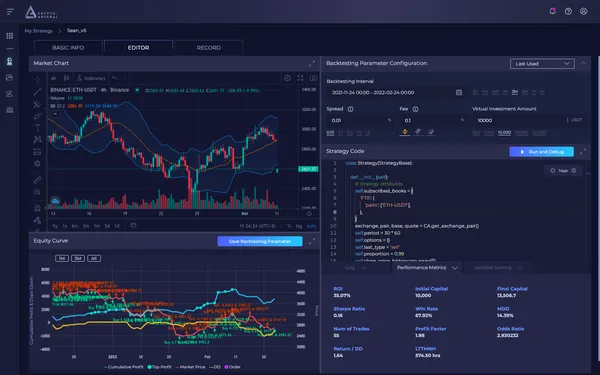Open the Indicators menu on chart
Screen dimensions: 600x375
point(91,78)
